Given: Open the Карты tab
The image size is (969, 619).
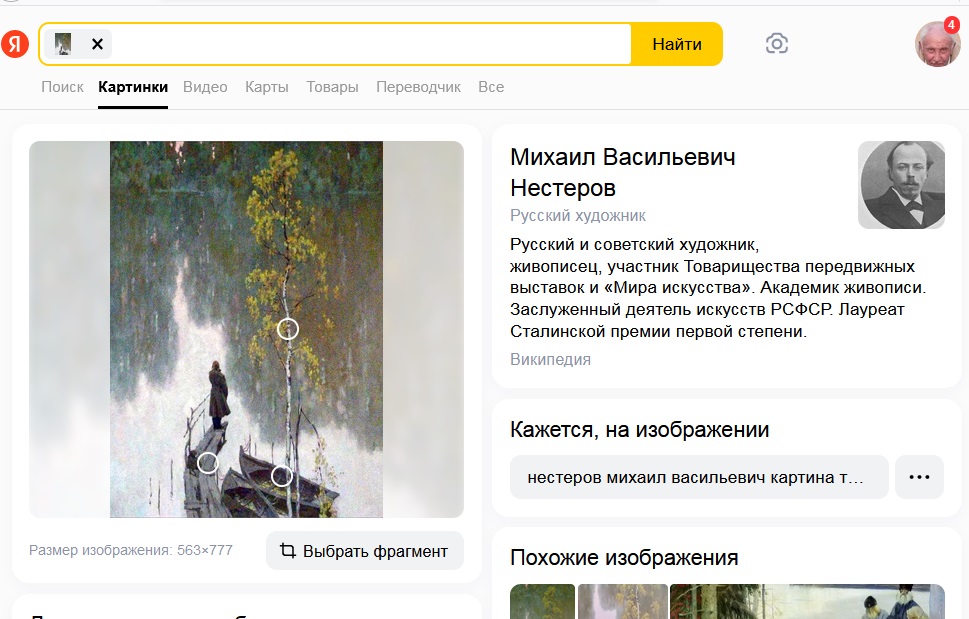Looking at the screenshot, I should tap(267, 87).
